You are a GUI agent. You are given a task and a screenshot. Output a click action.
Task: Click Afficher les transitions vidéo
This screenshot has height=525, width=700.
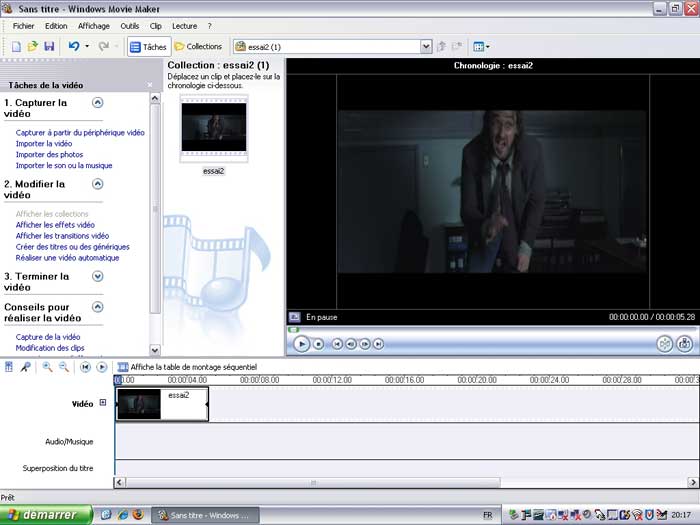click(62, 236)
